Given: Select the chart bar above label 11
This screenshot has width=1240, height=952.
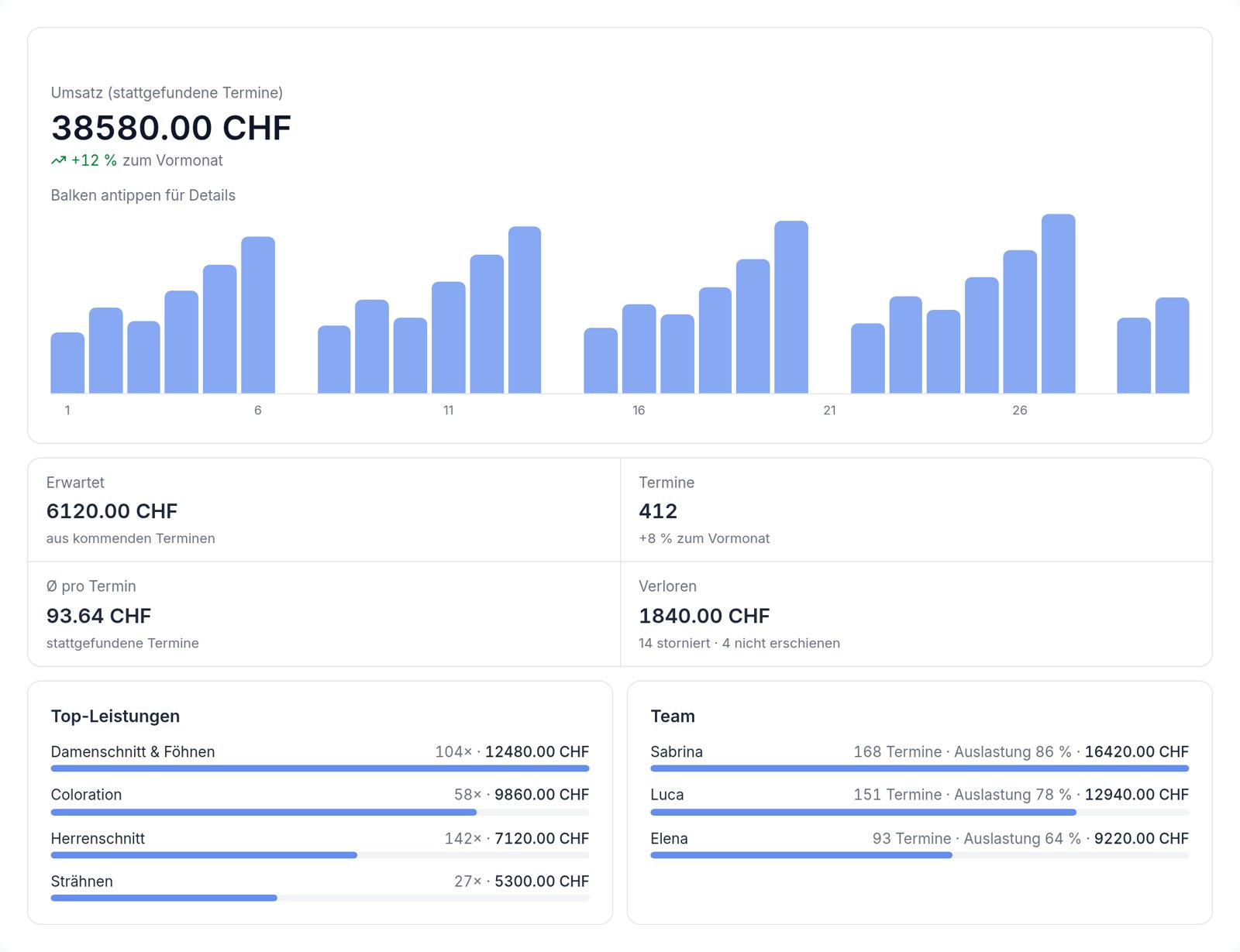Looking at the screenshot, I should pyautogui.click(x=449, y=337).
